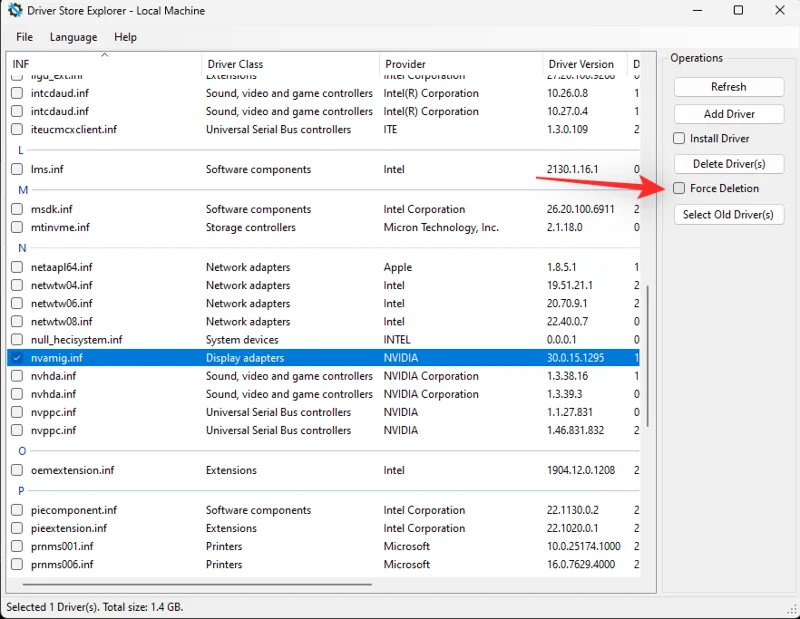Check the oemextension.inf Extensions entry
Image resolution: width=800 pixels, height=619 pixels.
click(x=17, y=470)
